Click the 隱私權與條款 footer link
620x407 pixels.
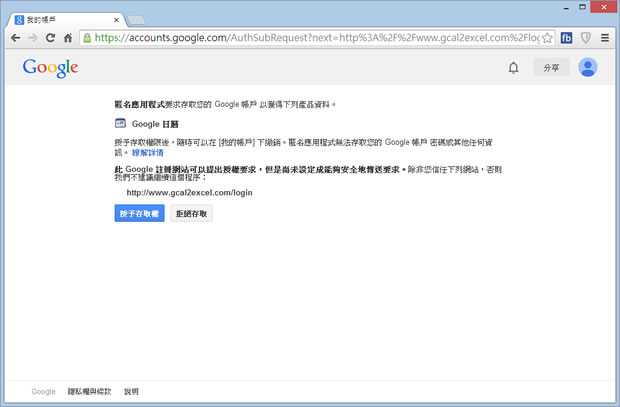point(89,391)
